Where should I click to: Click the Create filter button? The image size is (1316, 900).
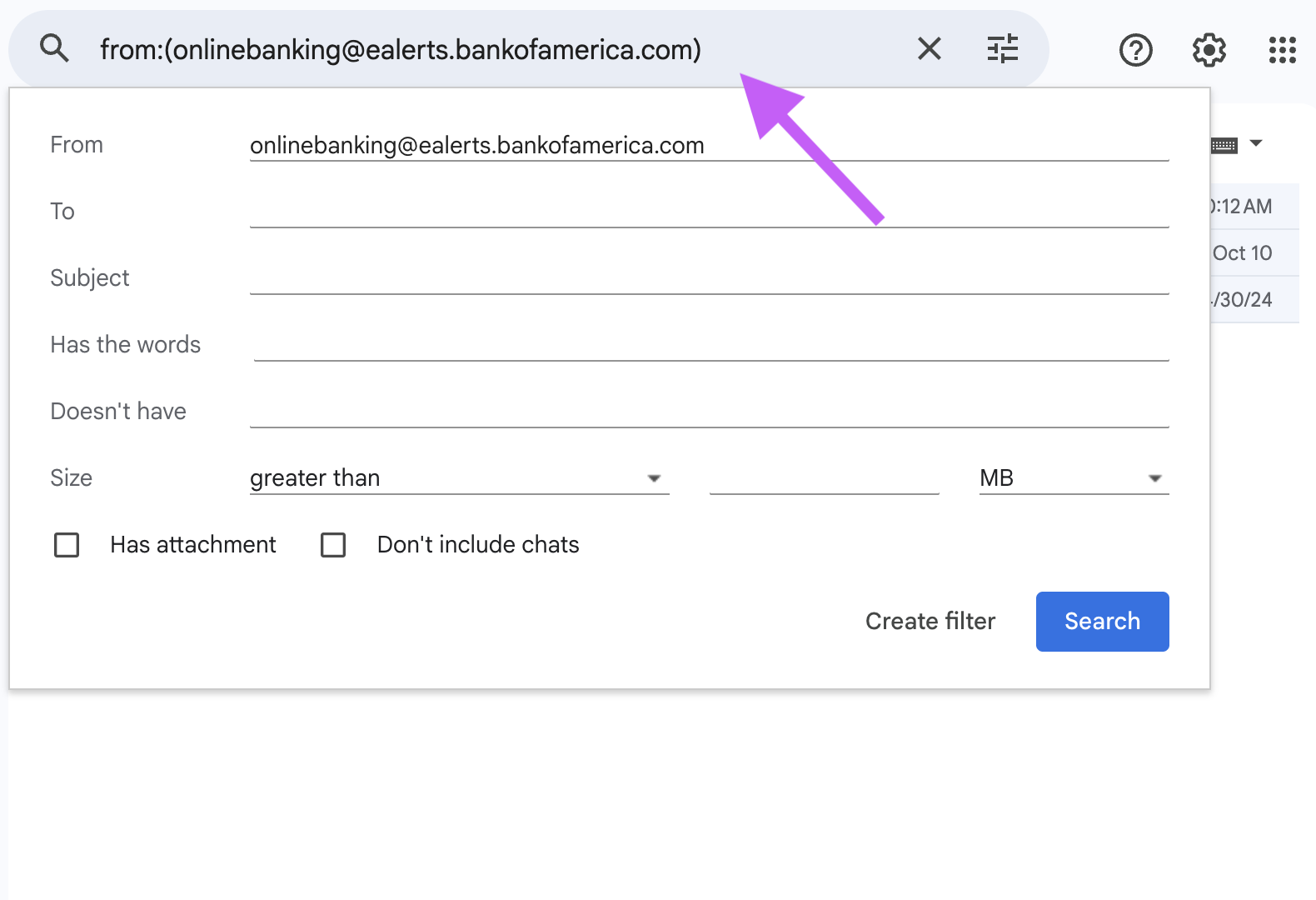[930, 622]
